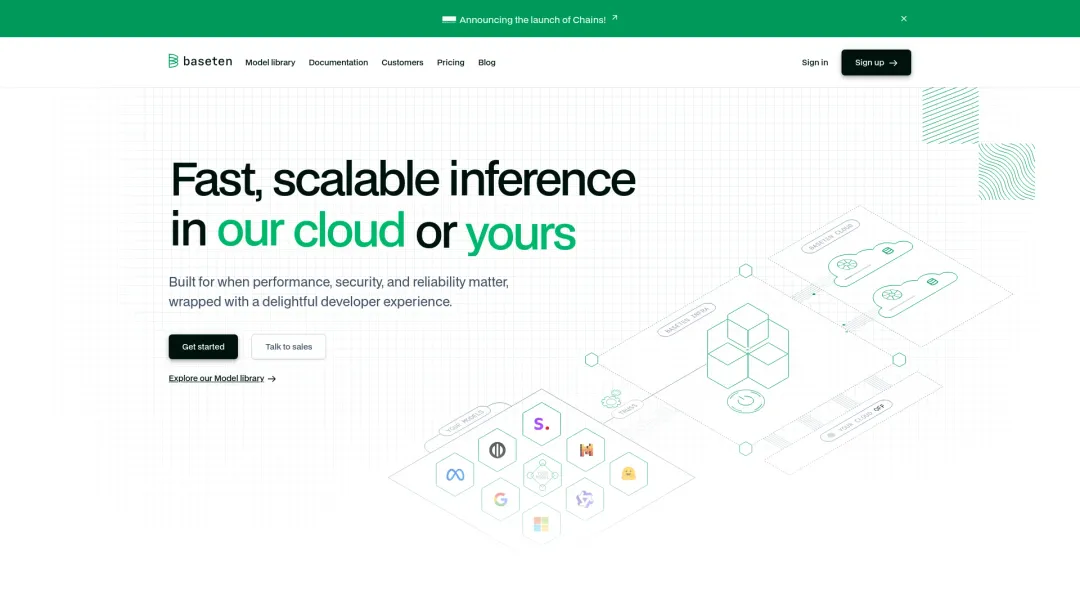
Task: Click the Mistral logo hexagon
Action: point(586,450)
